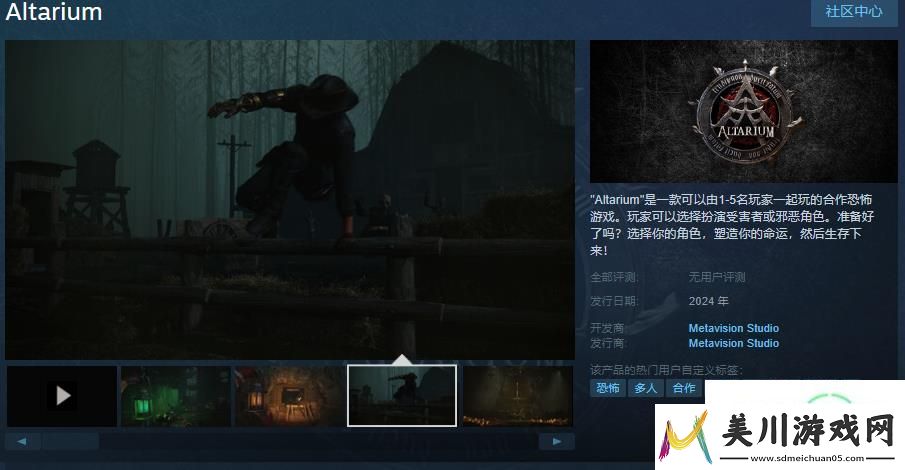
Task: Select the highlighted hooded figure thumbnail
Action: tap(402, 396)
